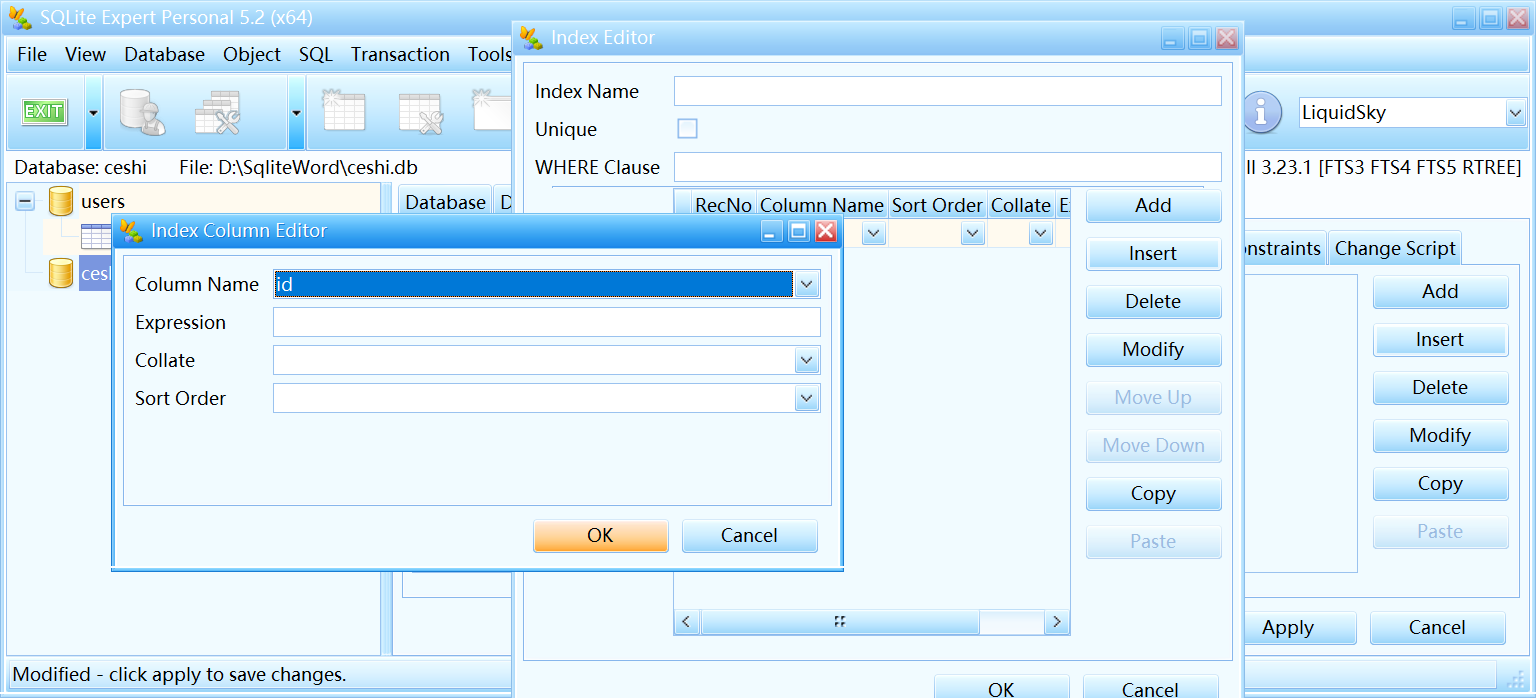Select the green EXIT toolbar icon
Image resolution: width=1536 pixels, height=698 pixels.
point(44,111)
